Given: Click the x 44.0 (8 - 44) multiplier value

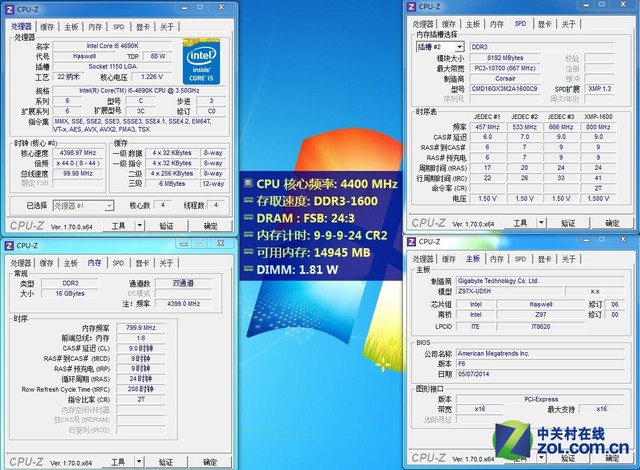Looking at the screenshot, I should (x=78, y=163).
